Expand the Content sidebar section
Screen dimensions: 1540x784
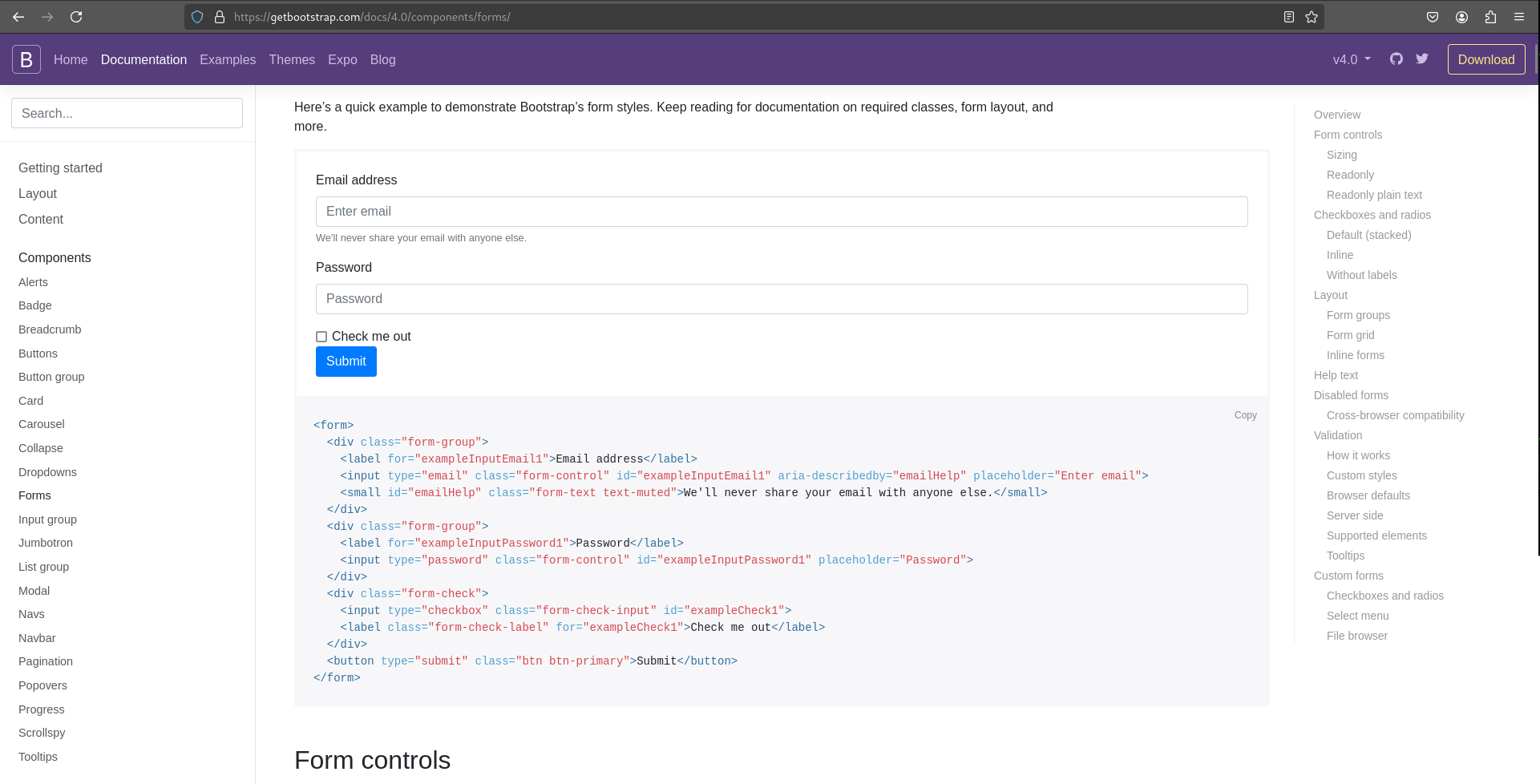pos(41,219)
